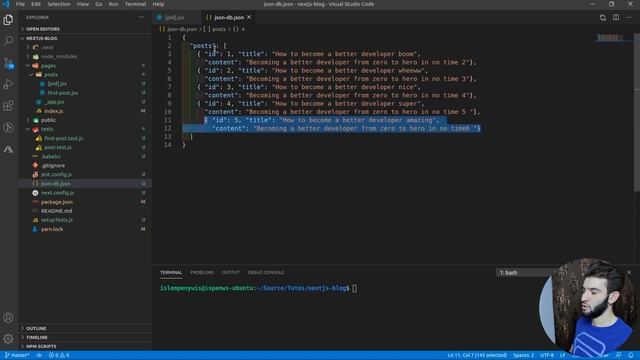The width and height of the screenshot is (640, 360).
Task: Open the Azure icon in activity bar
Action: [8, 149]
